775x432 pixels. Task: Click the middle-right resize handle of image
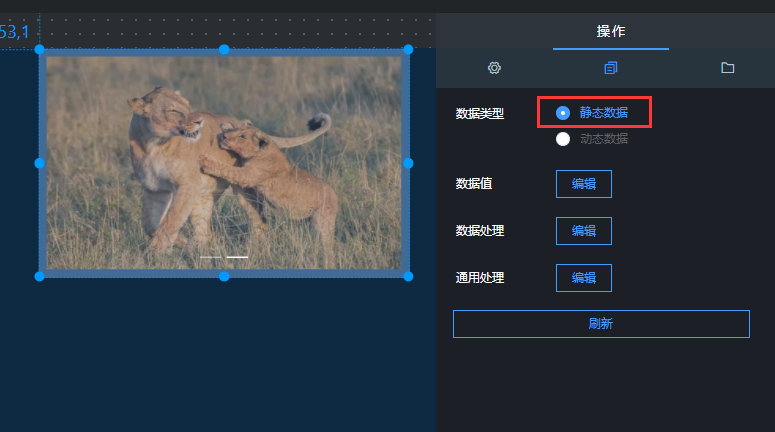(x=408, y=163)
